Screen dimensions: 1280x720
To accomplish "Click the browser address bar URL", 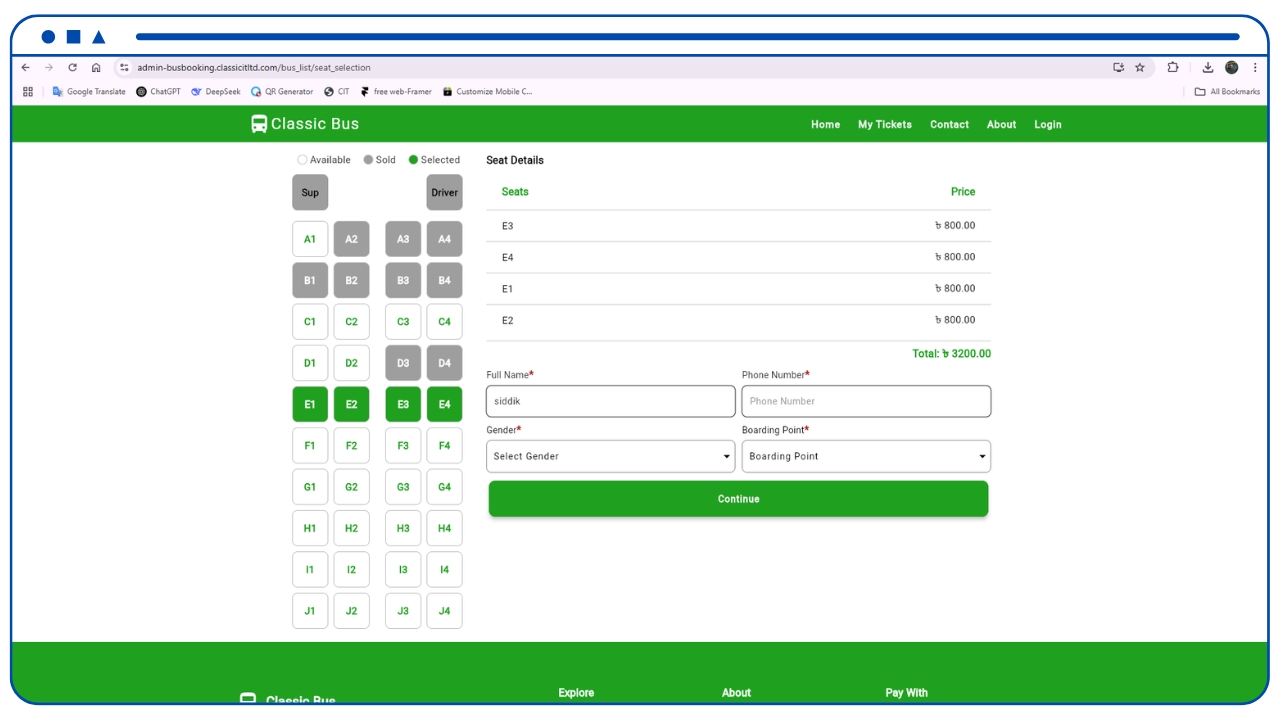I will 254,68.
